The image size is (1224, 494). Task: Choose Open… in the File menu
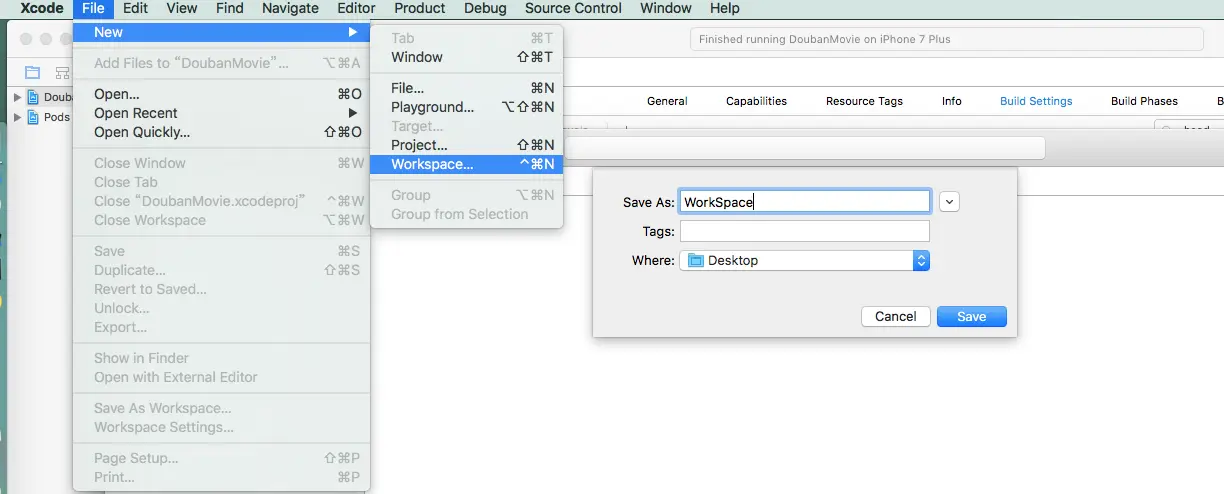[221, 94]
